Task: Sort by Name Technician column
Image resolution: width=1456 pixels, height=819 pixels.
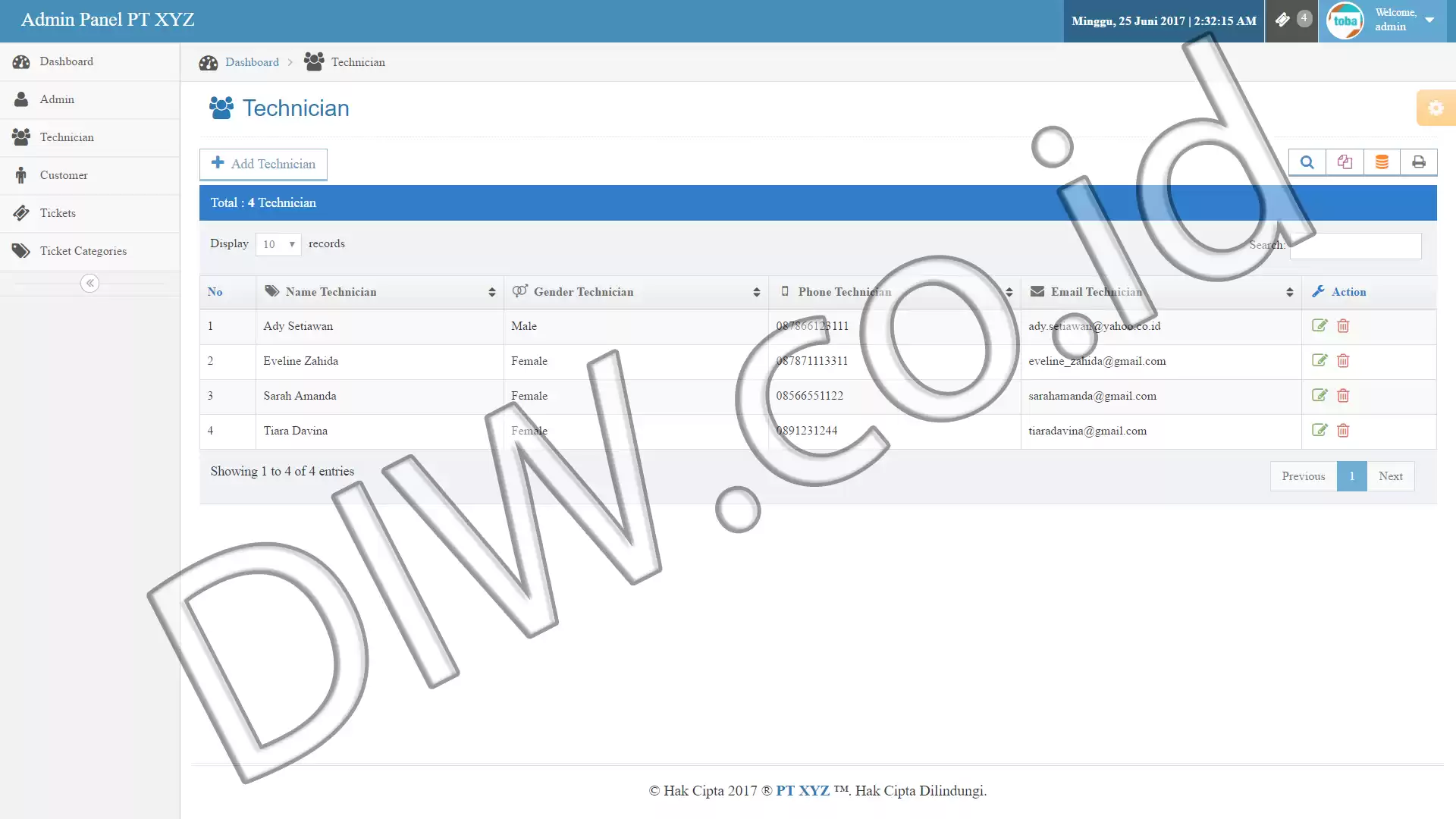Action: click(x=380, y=292)
